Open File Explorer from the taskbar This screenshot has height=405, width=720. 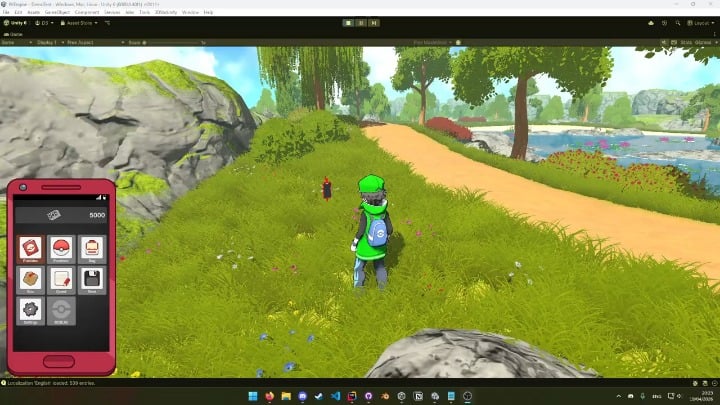[286, 396]
